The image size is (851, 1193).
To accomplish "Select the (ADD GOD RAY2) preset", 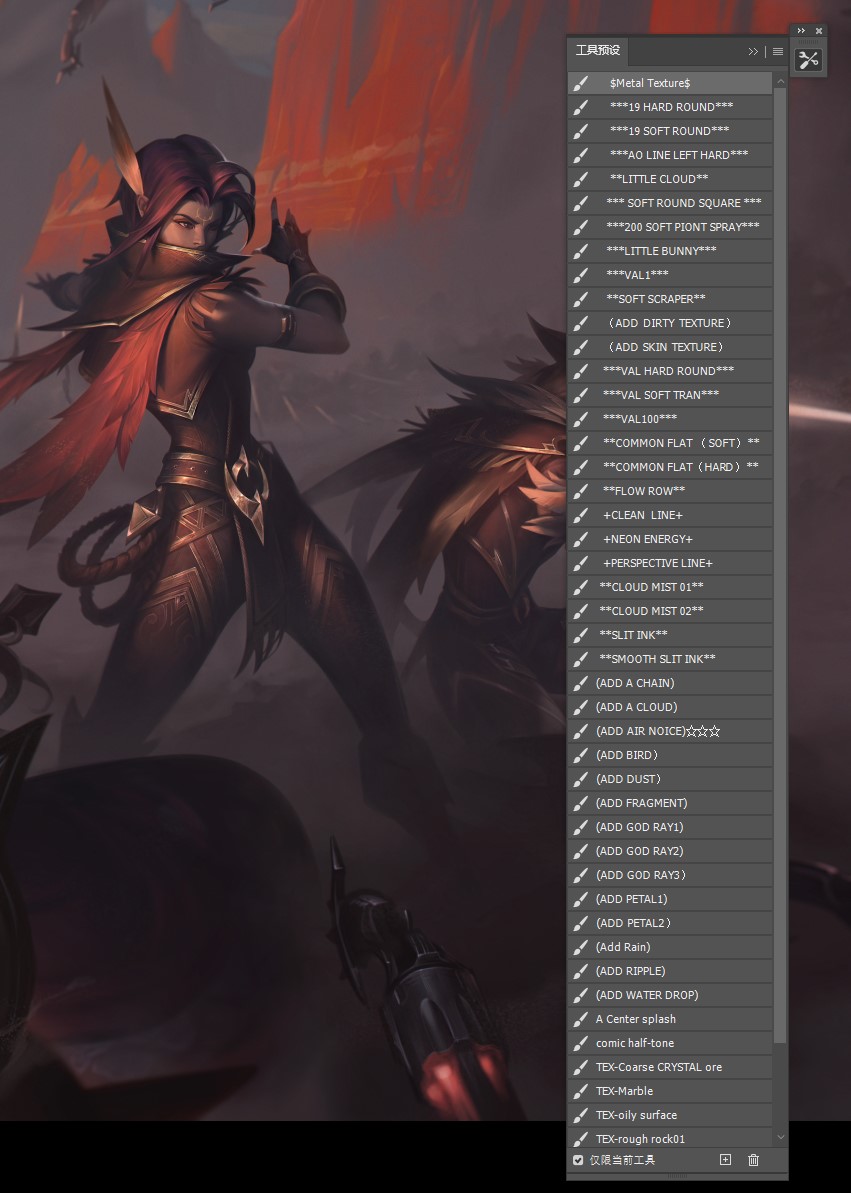I will [x=670, y=851].
